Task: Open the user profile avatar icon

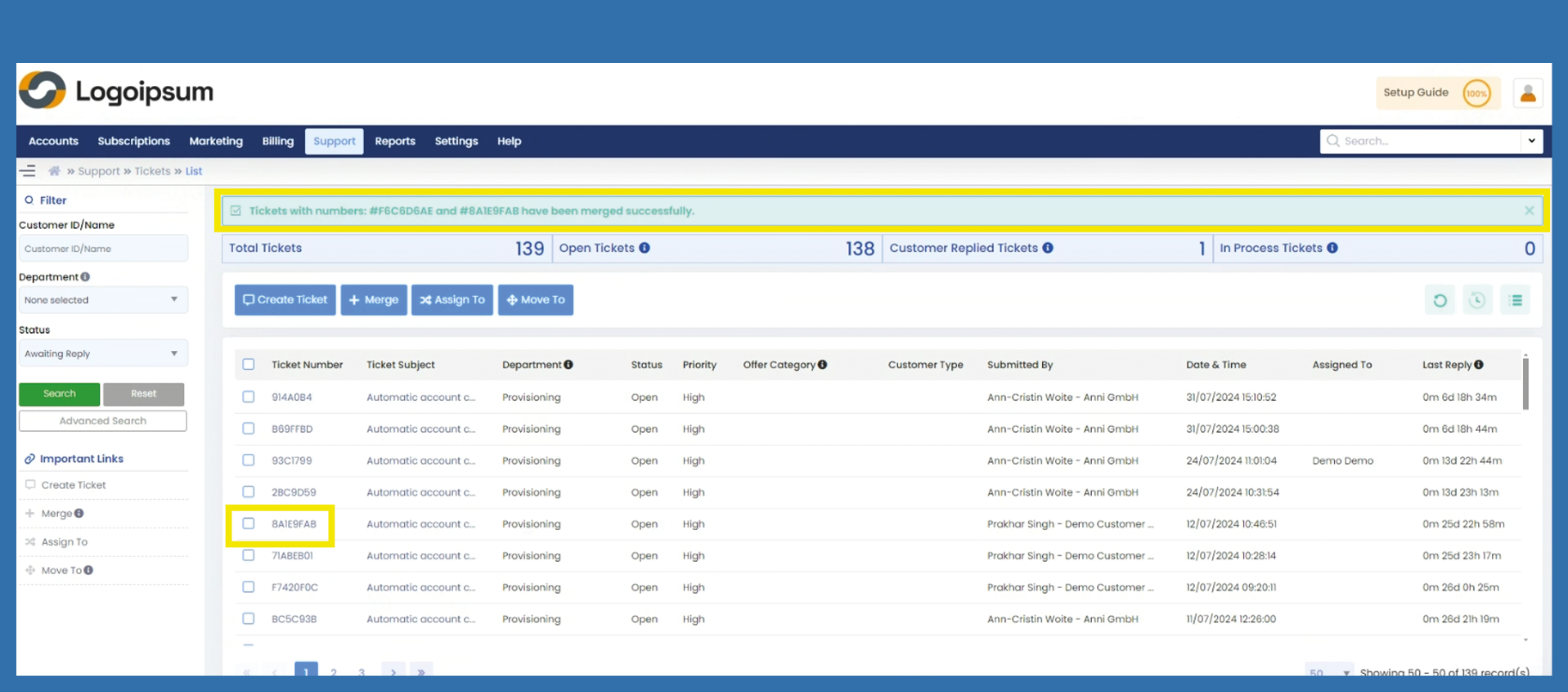Action: (x=1527, y=93)
